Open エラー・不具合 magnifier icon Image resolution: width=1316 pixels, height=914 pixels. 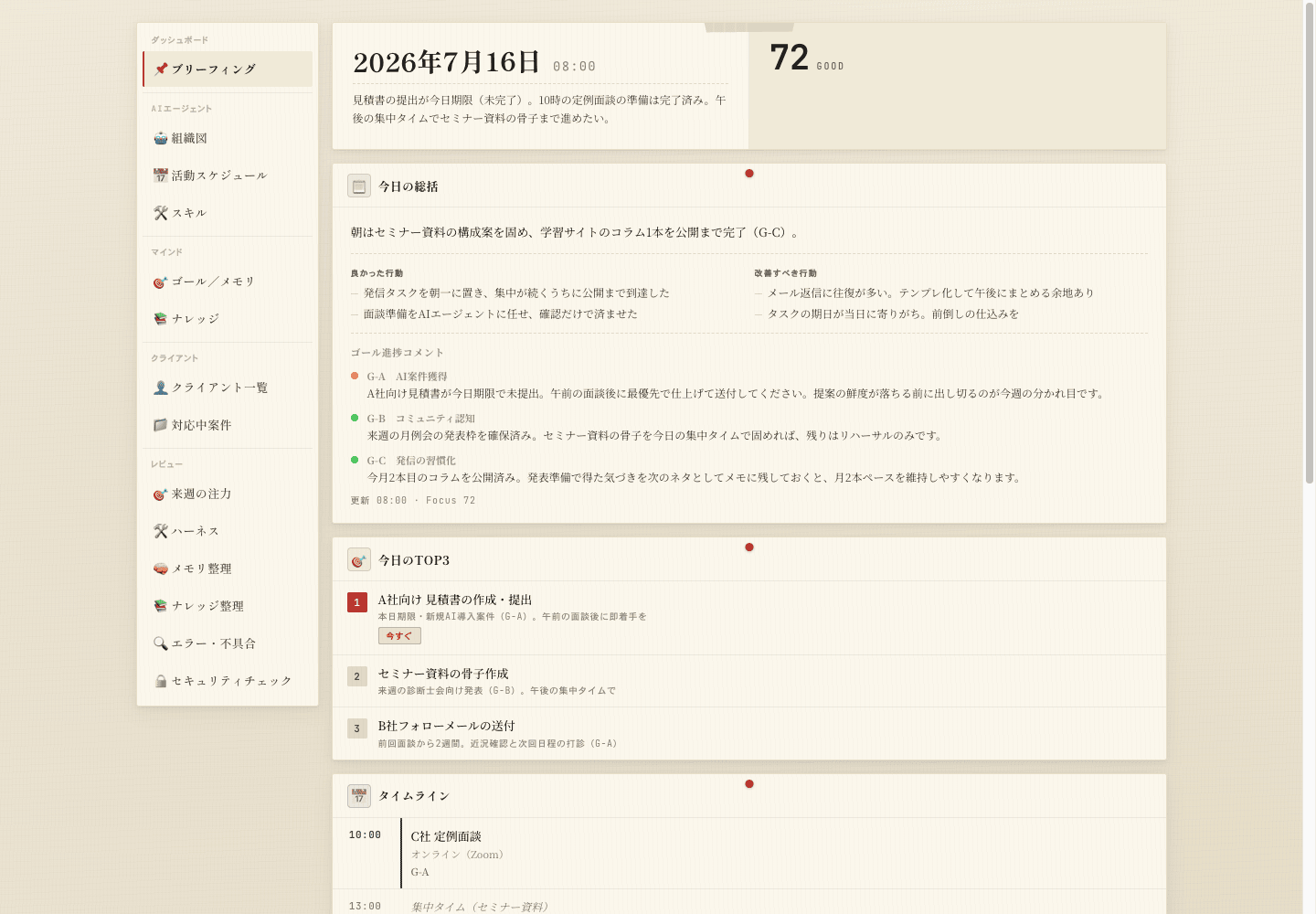(161, 643)
